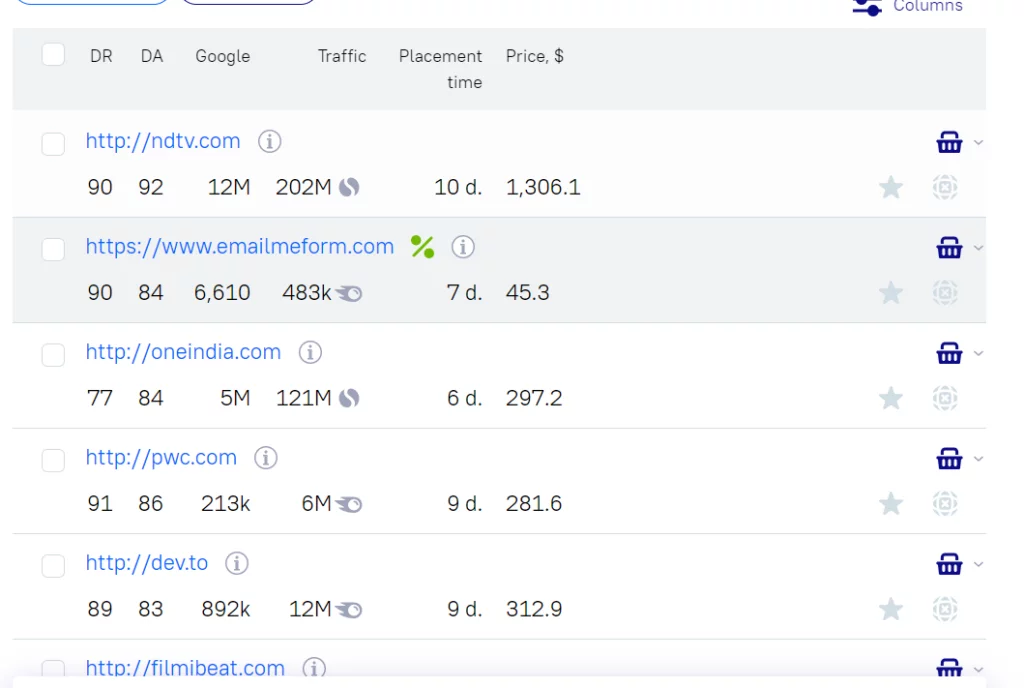Select the ndtv.com row checkbox

point(53,144)
